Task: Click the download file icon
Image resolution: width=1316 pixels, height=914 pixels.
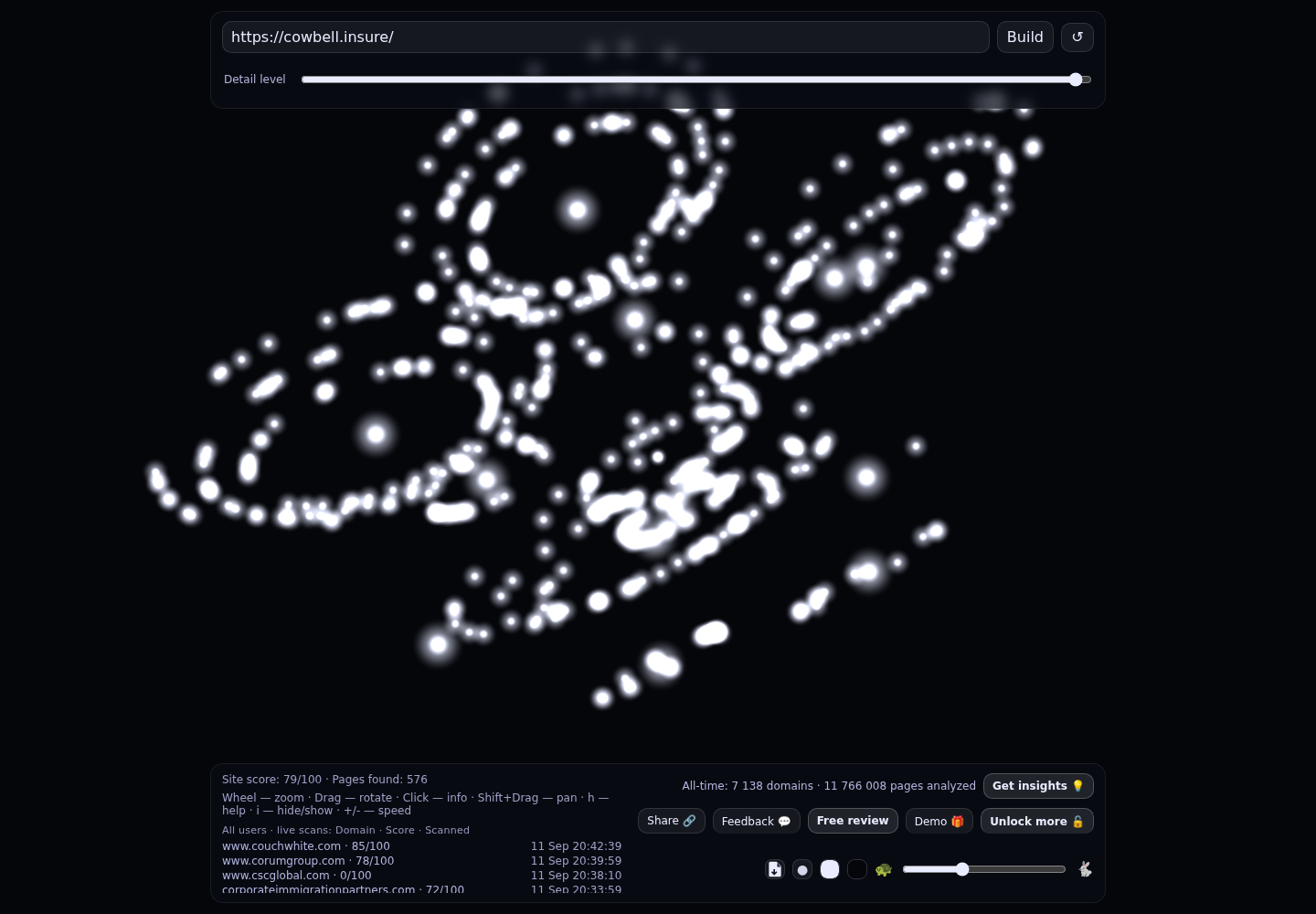Action: click(775, 869)
